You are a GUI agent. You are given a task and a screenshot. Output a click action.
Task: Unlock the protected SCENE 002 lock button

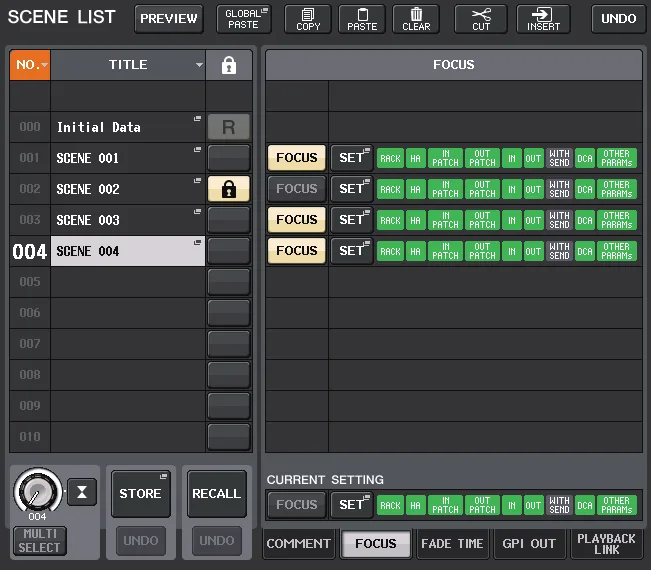(229, 189)
